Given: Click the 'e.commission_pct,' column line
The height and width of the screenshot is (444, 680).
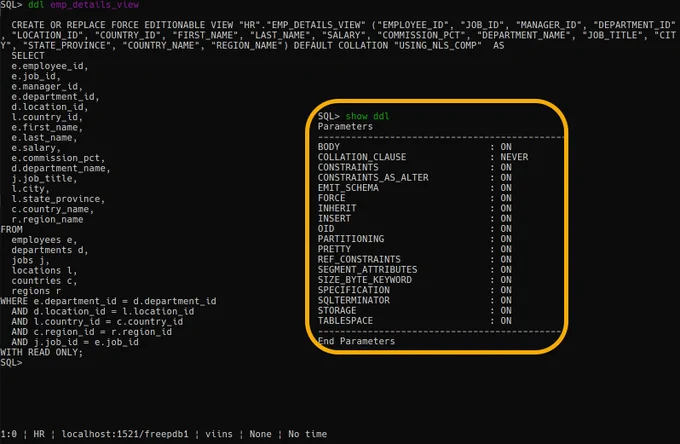Looking at the screenshot, I should [x=58, y=158].
